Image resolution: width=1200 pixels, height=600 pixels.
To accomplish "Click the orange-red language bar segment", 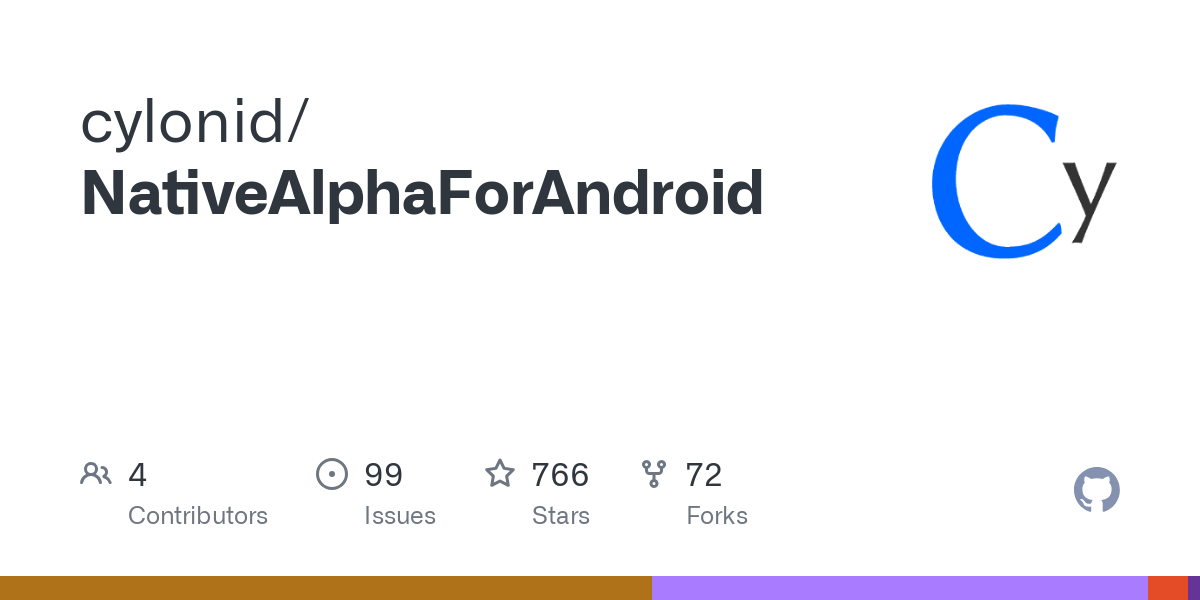I will pos(1168,588).
